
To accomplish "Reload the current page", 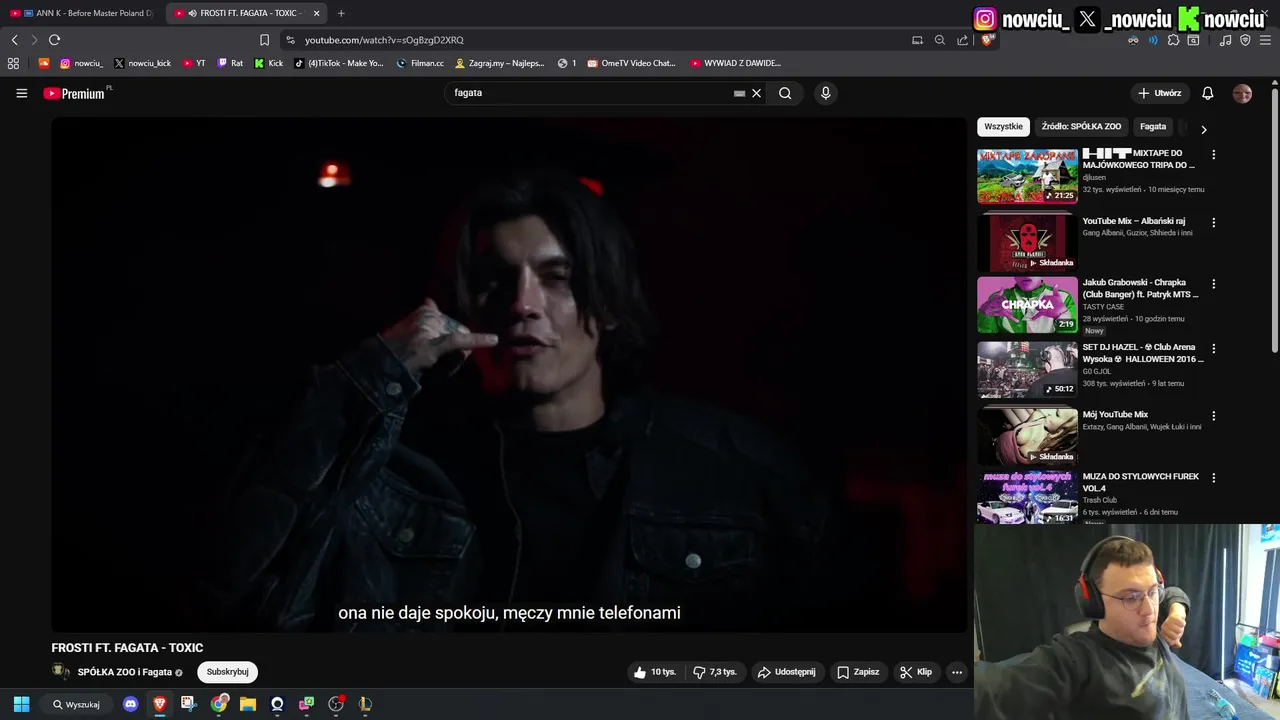I will pos(54,40).
